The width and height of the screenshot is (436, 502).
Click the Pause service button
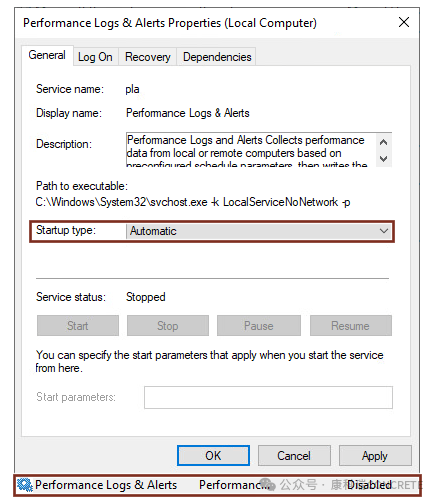259,326
